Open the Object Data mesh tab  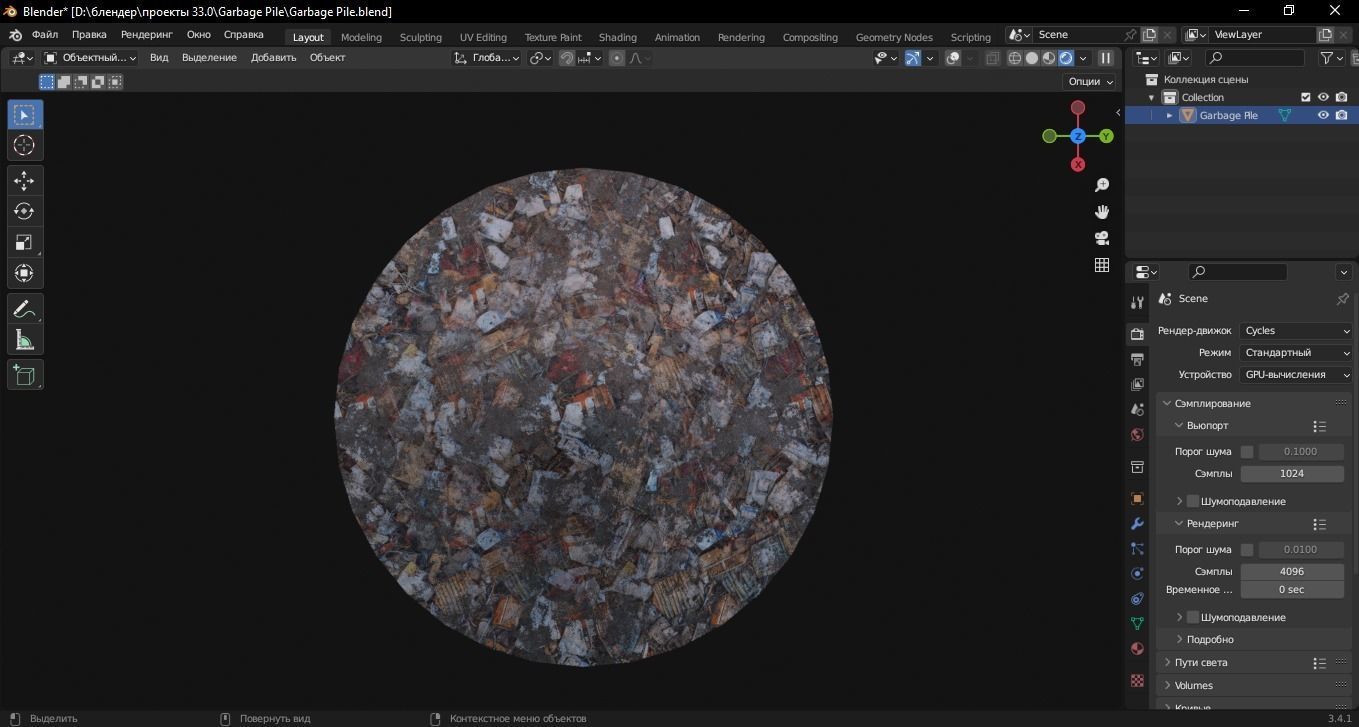(x=1137, y=623)
